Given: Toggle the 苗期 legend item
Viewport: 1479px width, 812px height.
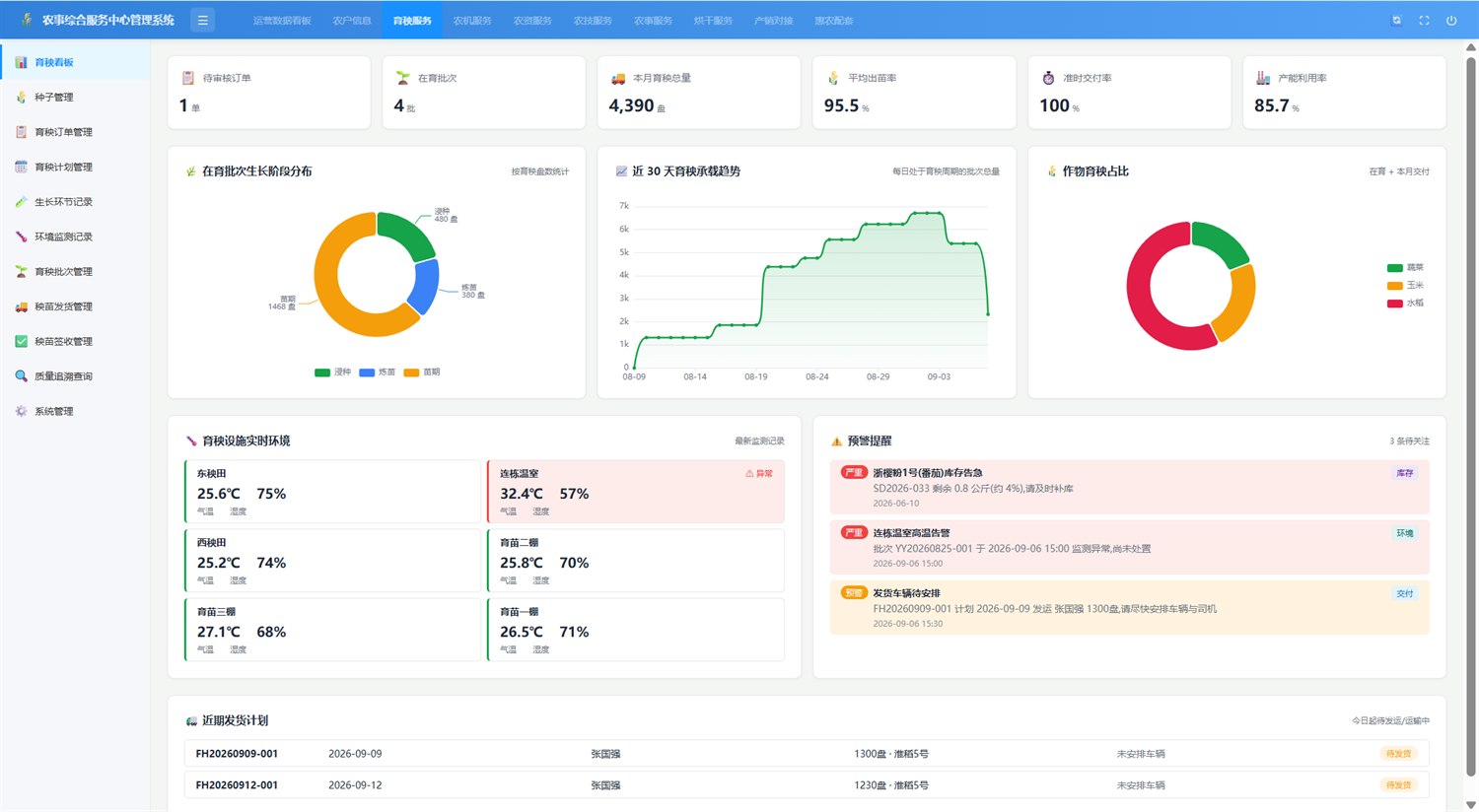Looking at the screenshot, I should (x=422, y=372).
